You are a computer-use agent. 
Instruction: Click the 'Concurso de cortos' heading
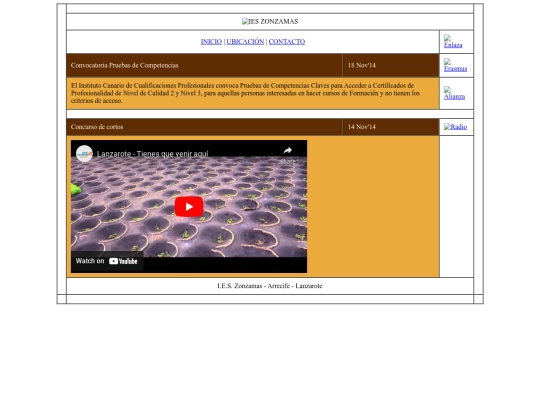(97, 127)
